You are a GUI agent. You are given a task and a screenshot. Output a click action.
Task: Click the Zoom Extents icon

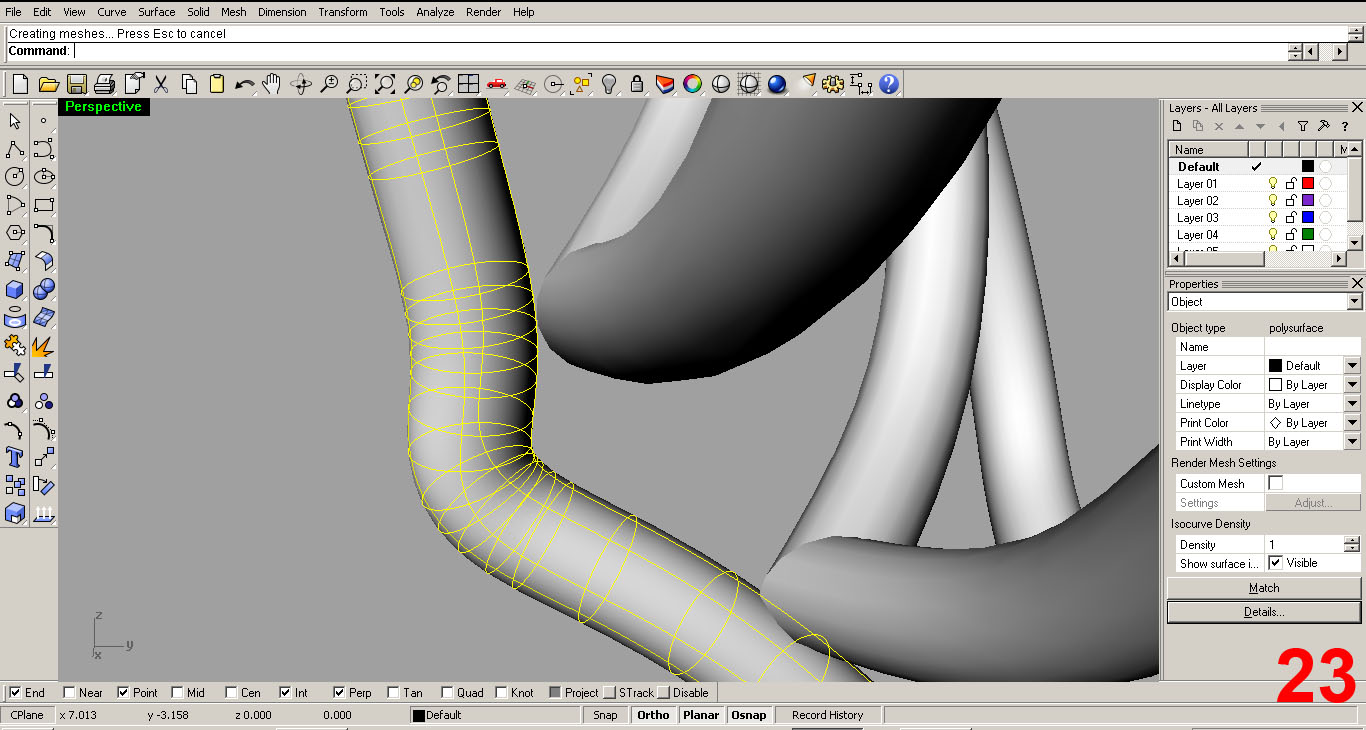(x=385, y=84)
